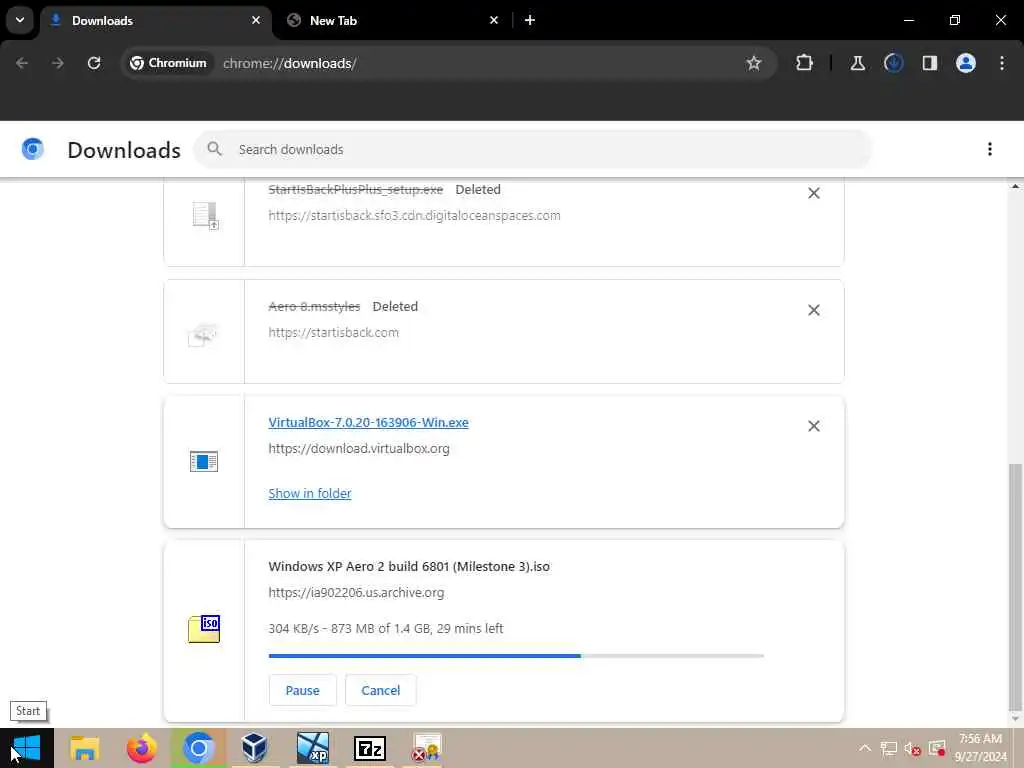Show VirtualBox installer in folder
The height and width of the screenshot is (768, 1024).
(x=310, y=494)
